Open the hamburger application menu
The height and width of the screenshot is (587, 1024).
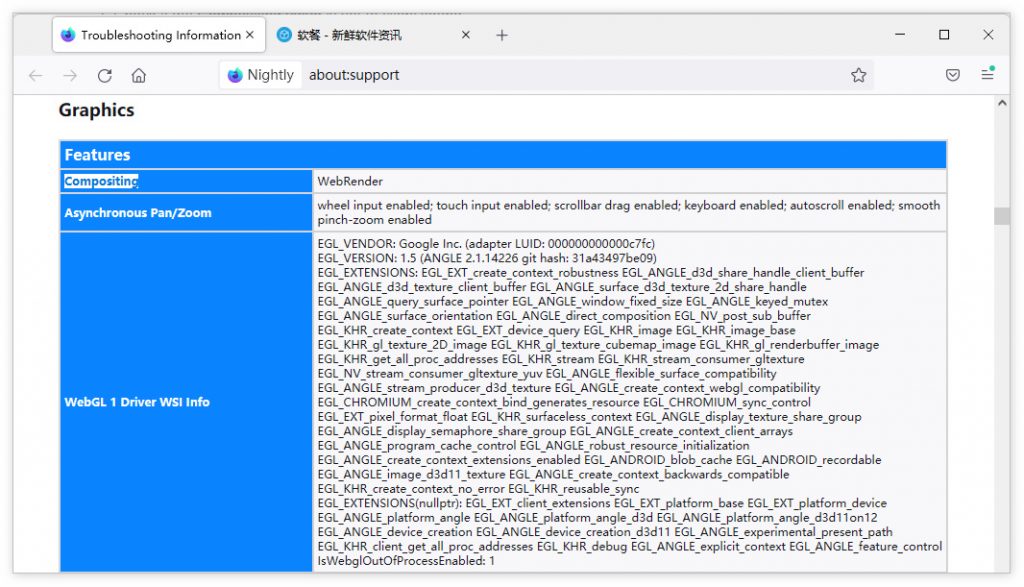[987, 75]
